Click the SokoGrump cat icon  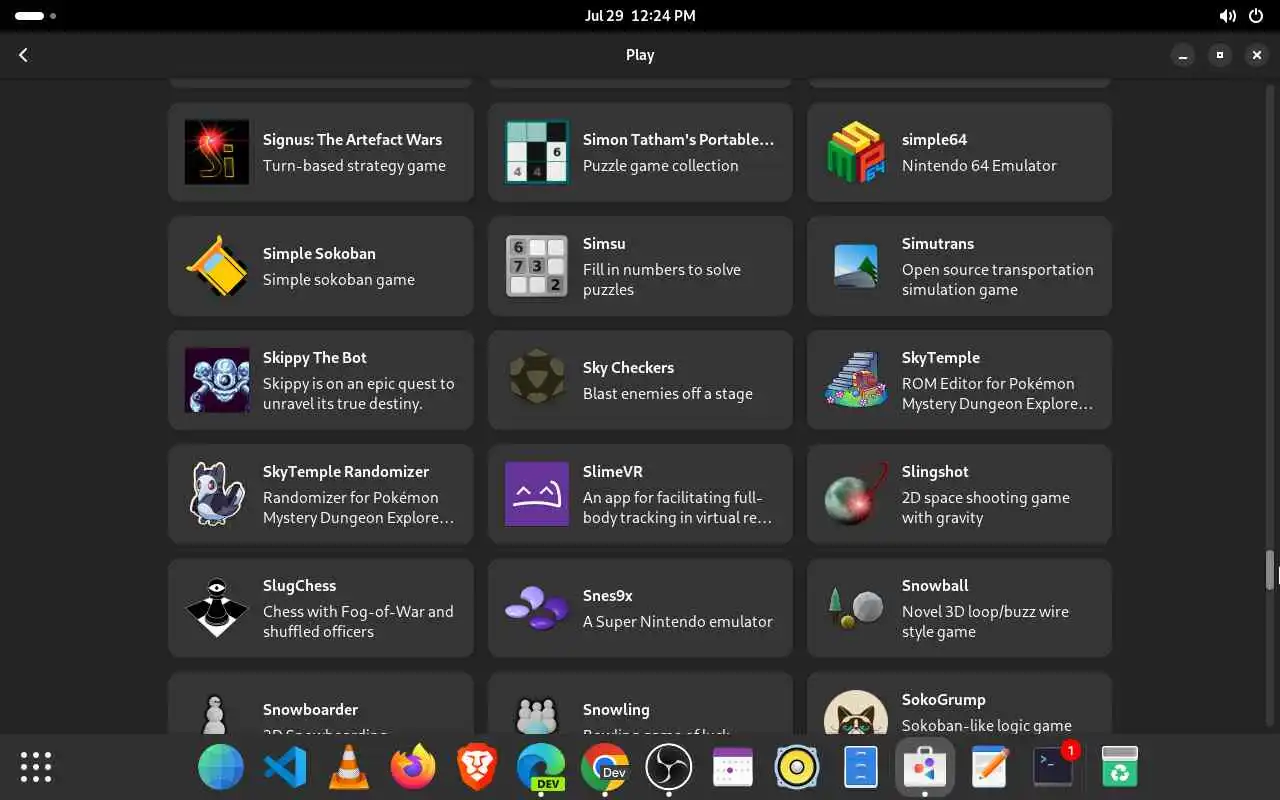pyautogui.click(x=856, y=713)
